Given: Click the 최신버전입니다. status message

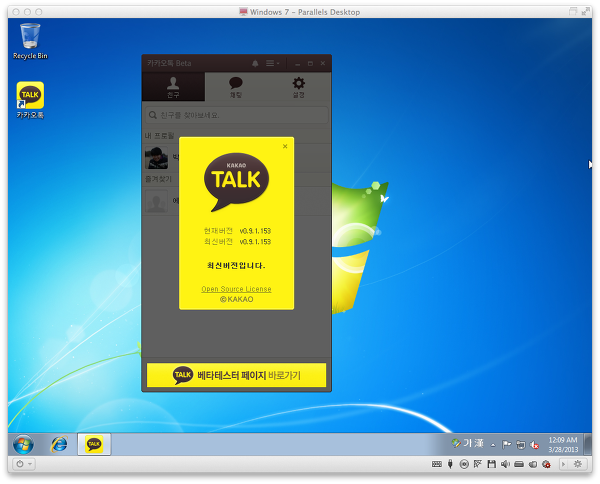Looking at the screenshot, I should point(236,265).
